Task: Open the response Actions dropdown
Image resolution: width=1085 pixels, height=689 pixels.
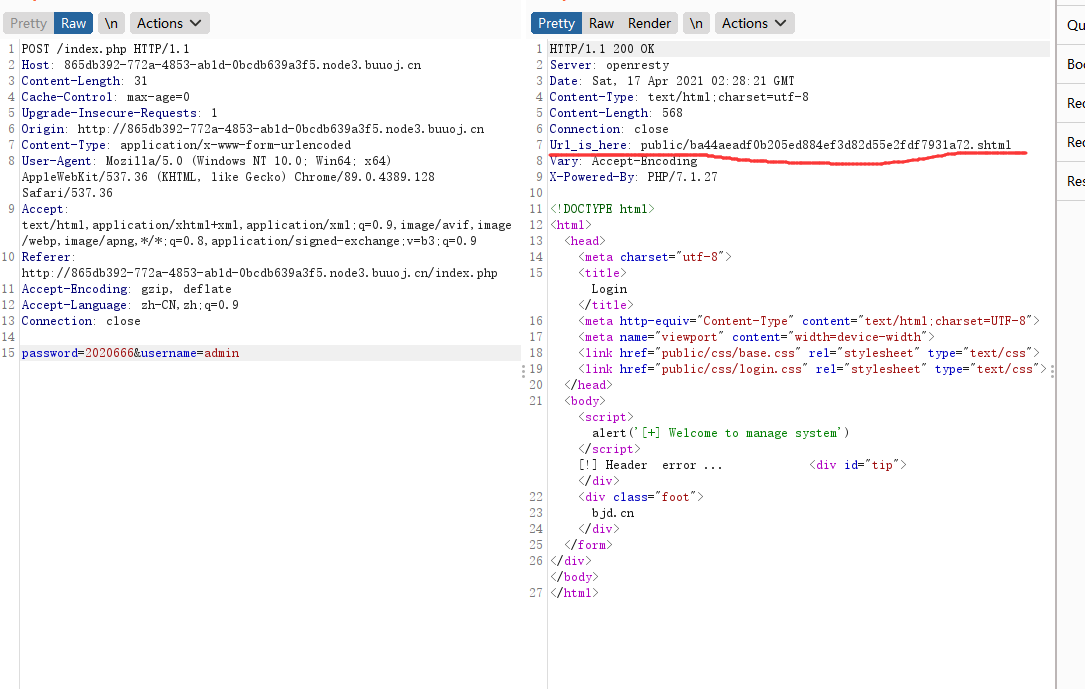Action: (754, 23)
